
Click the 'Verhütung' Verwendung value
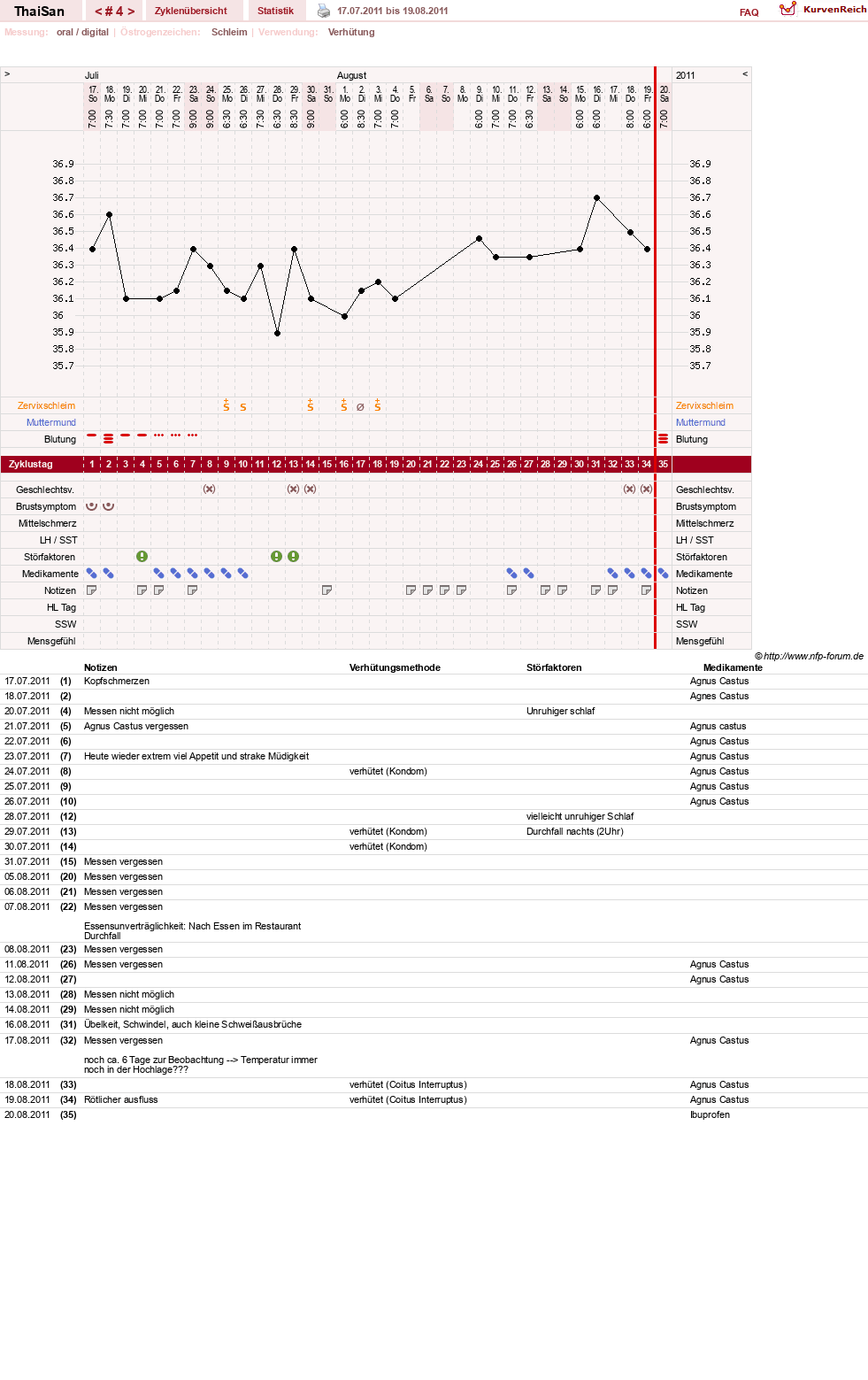pyautogui.click(x=351, y=32)
